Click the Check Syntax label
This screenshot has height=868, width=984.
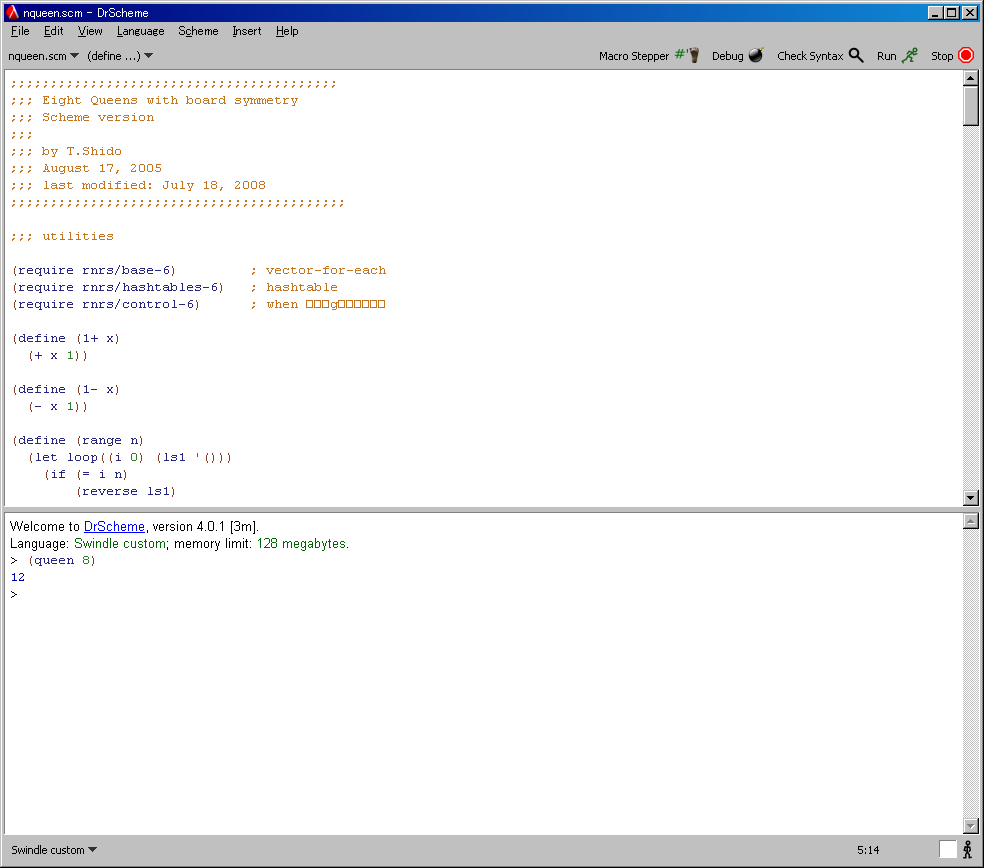pos(810,56)
